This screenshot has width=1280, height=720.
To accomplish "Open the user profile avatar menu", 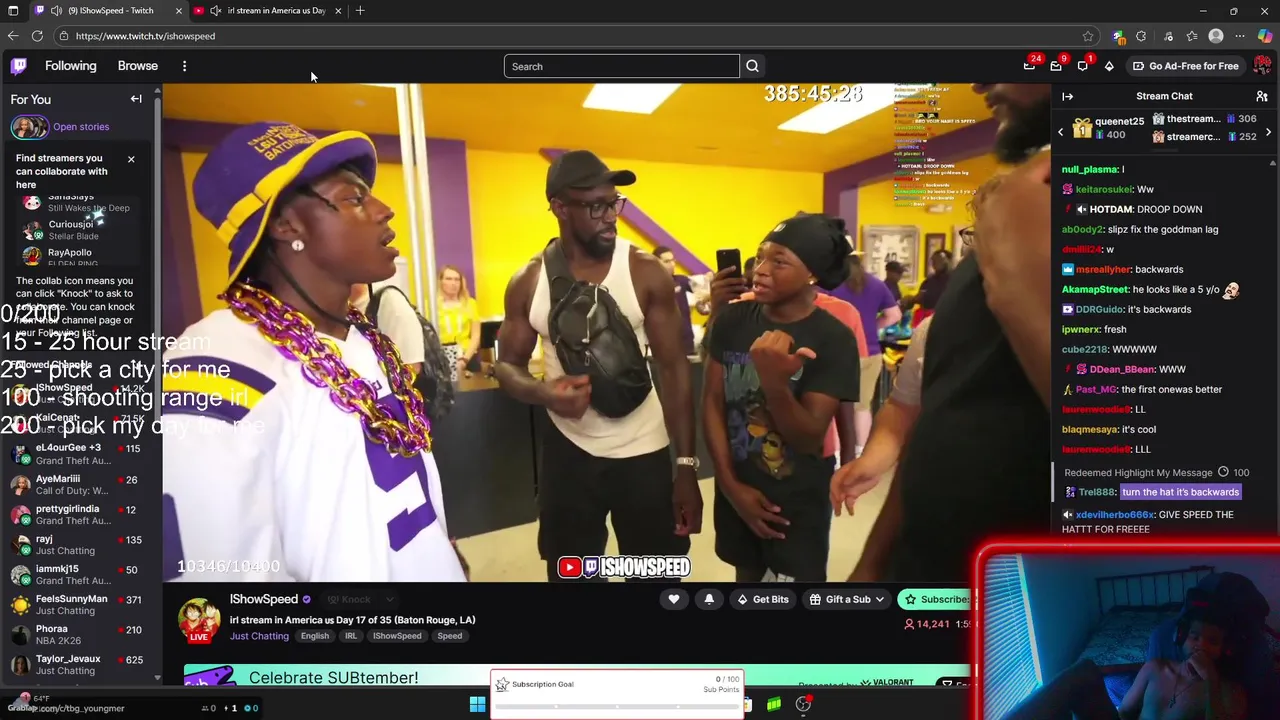I will (1262, 66).
